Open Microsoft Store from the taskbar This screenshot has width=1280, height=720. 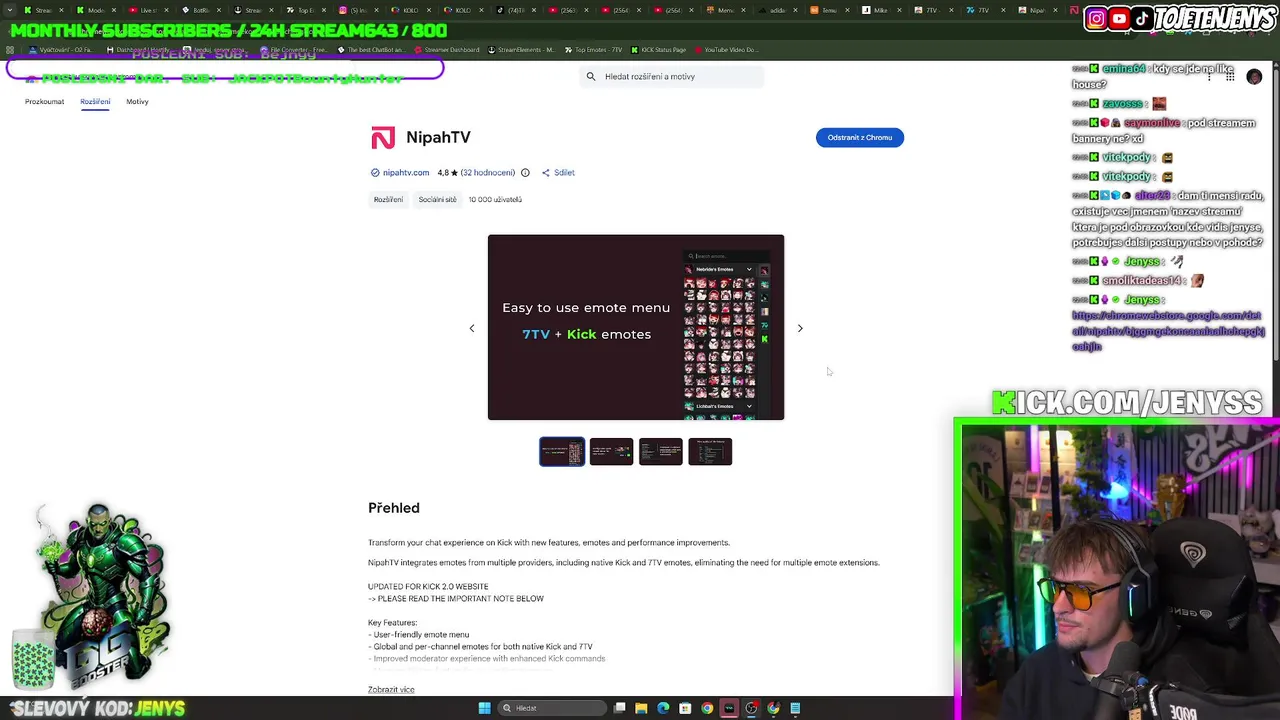pyautogui.click(x=685, y=708)
